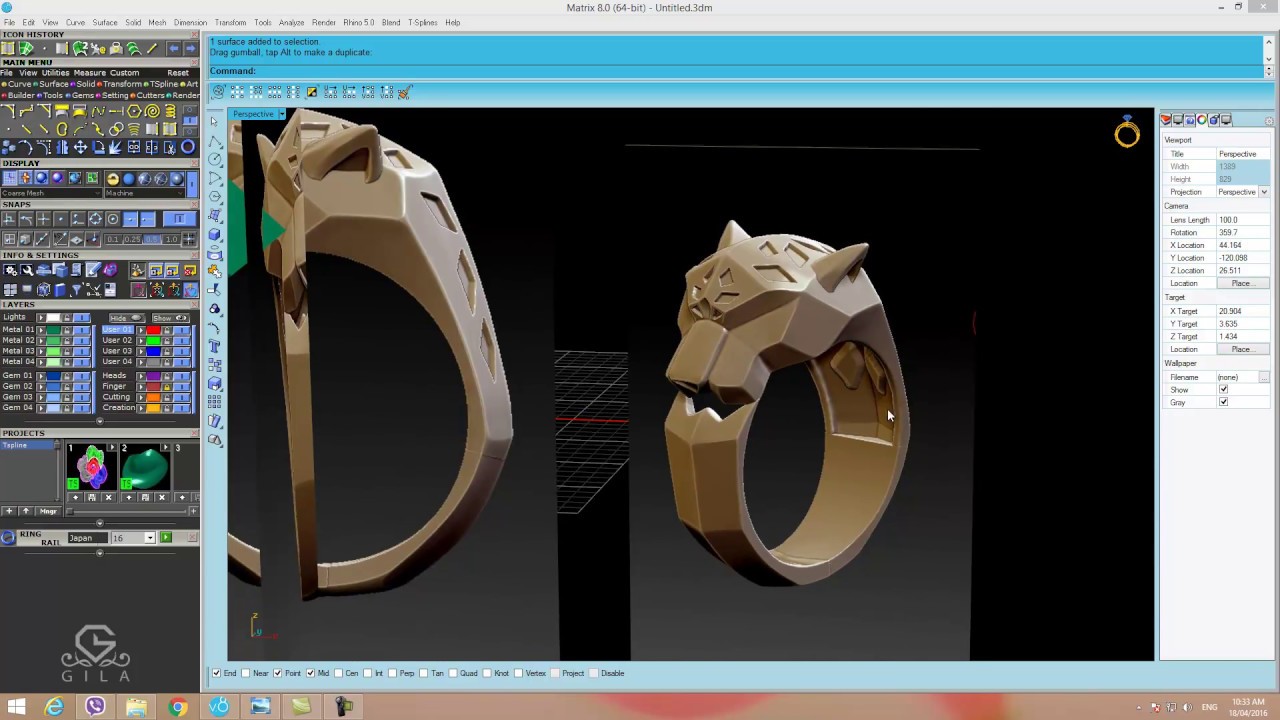Open the Projection dropdown in Viewport properties
This screenshot has height=720, width=1280.
coord(1264,192)
